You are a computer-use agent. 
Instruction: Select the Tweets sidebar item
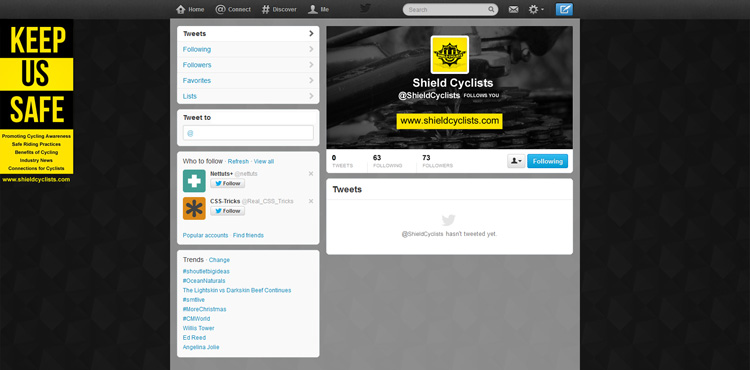click(x=248, y=34)
